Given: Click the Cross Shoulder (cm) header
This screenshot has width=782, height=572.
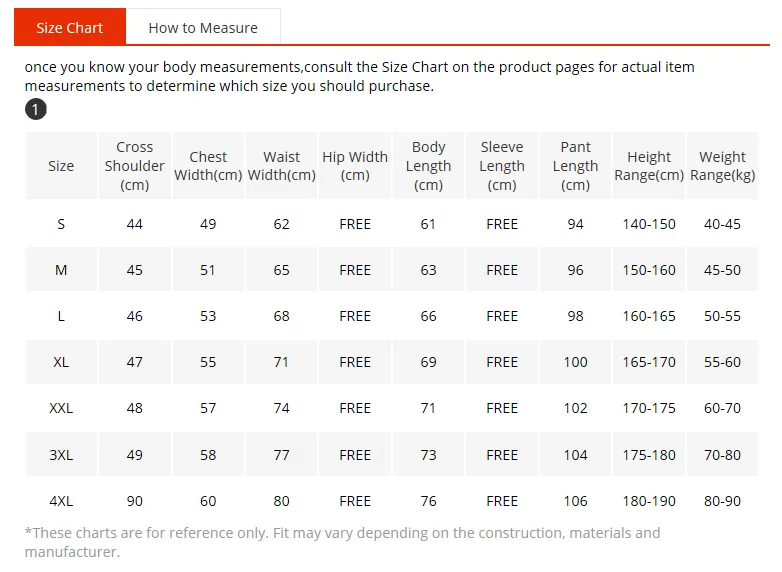Looking at the screenshot, I should click(135, 166).
